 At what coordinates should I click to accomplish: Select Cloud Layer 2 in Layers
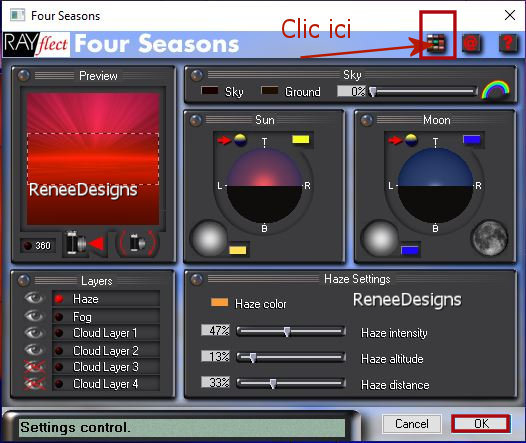106,350
